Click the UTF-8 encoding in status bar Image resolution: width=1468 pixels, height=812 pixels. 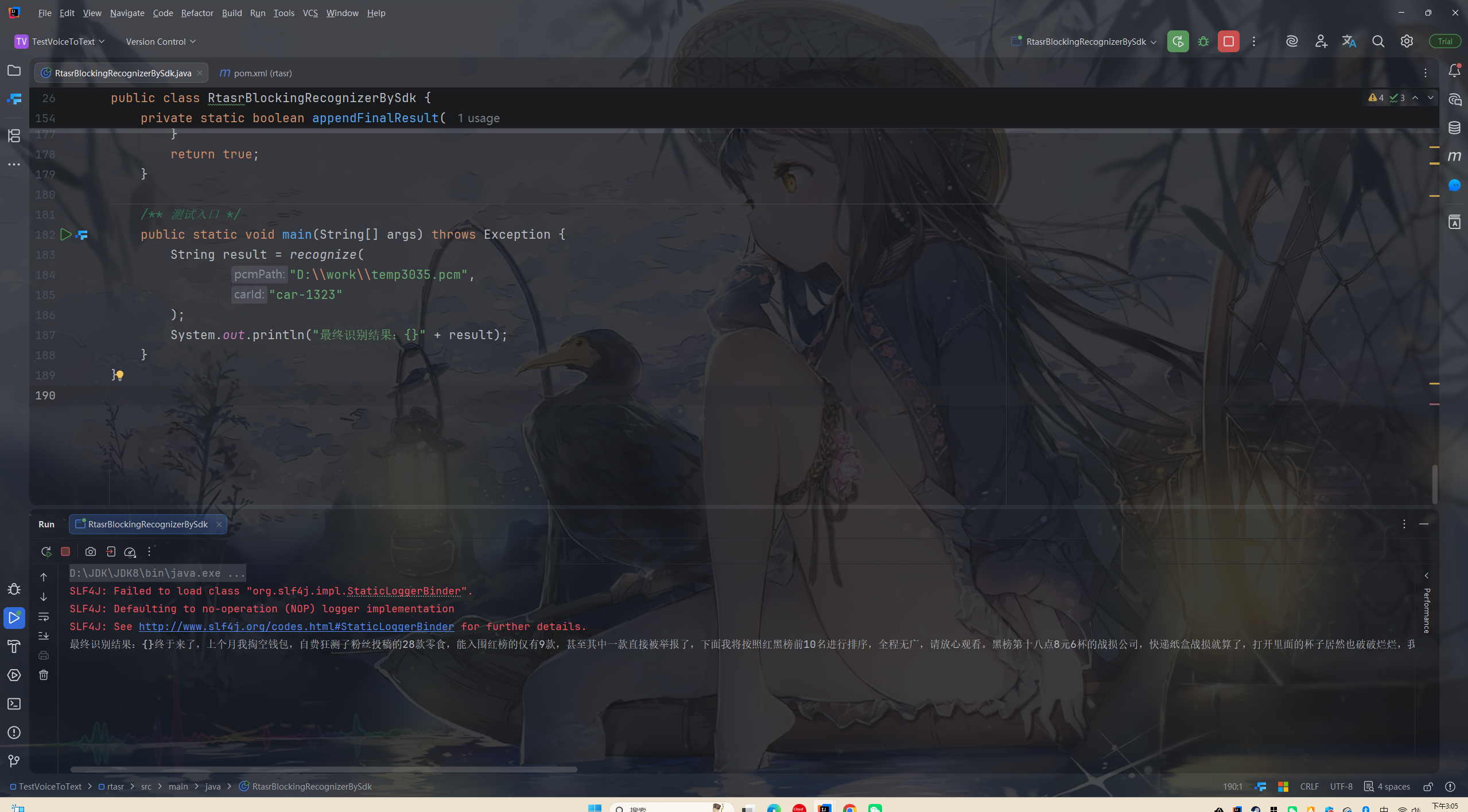coord(1341,787)
